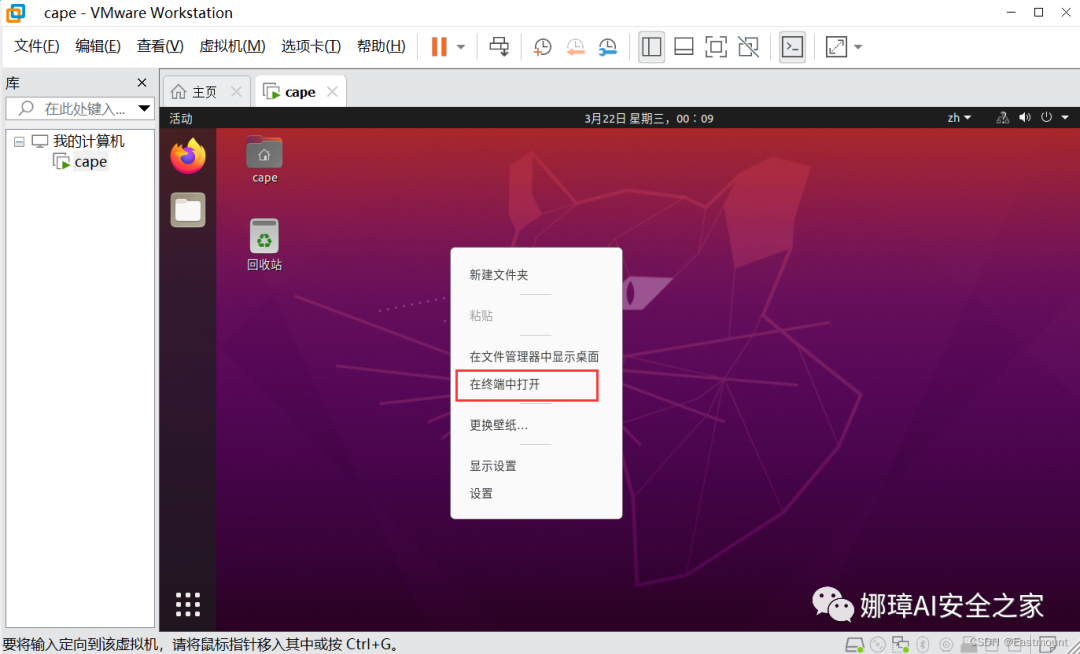The height and width of the screenshot is (654, 1080).
Task: Open the zh input language dropdown
Action: pos(959,118)
